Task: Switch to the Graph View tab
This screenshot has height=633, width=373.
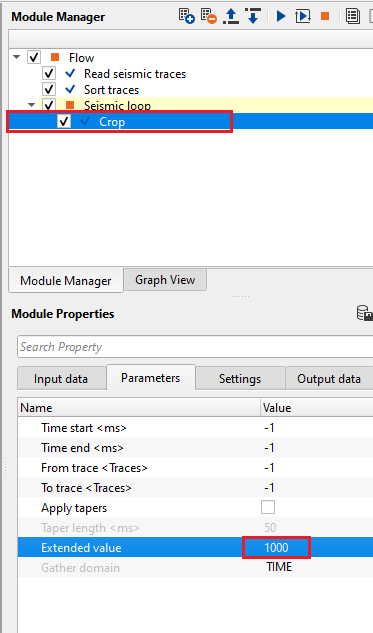Action: (x=165, y=280)
